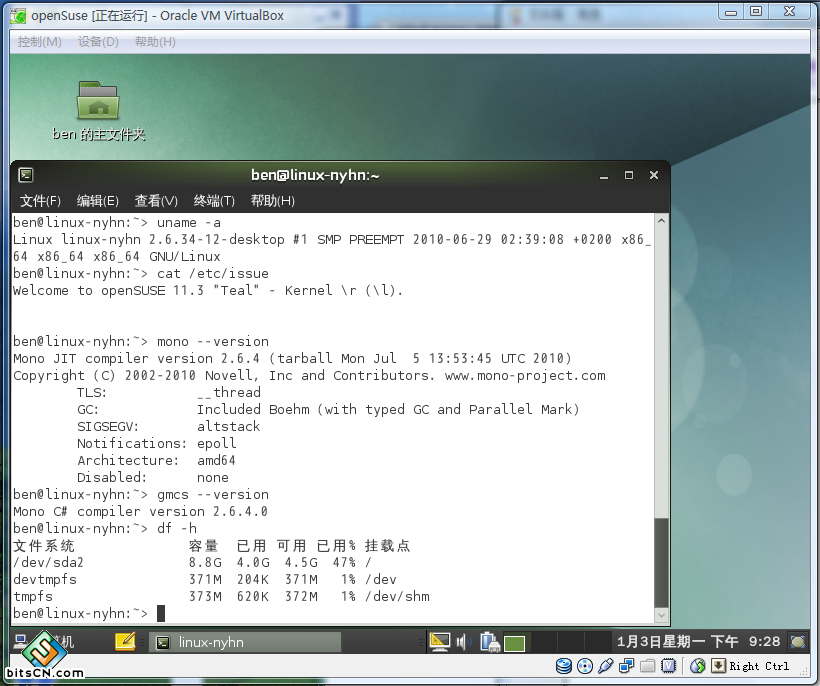Click the devtmpfs filesystem row
This screenshot has height=686, width=820.
coord(204,580)
